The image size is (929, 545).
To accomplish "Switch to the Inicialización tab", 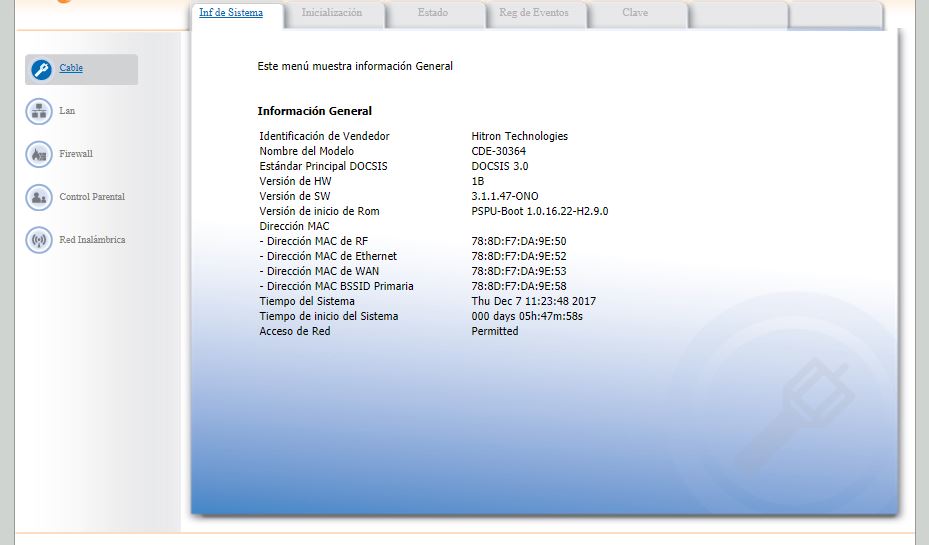I will [x=331, y=13].
